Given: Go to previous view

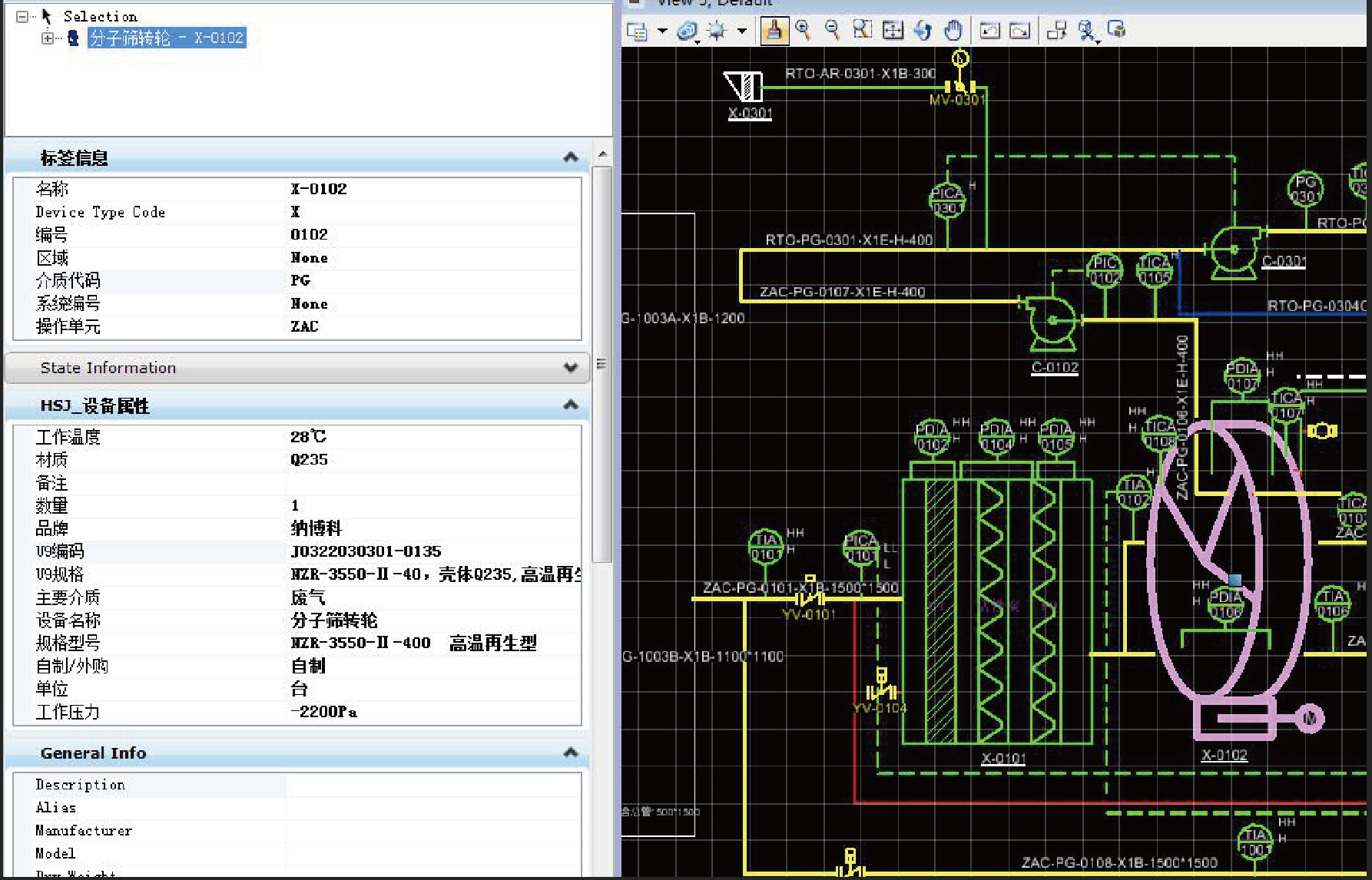Looking at the screenshot, I should pyautogui.click(x=990, y=31).
